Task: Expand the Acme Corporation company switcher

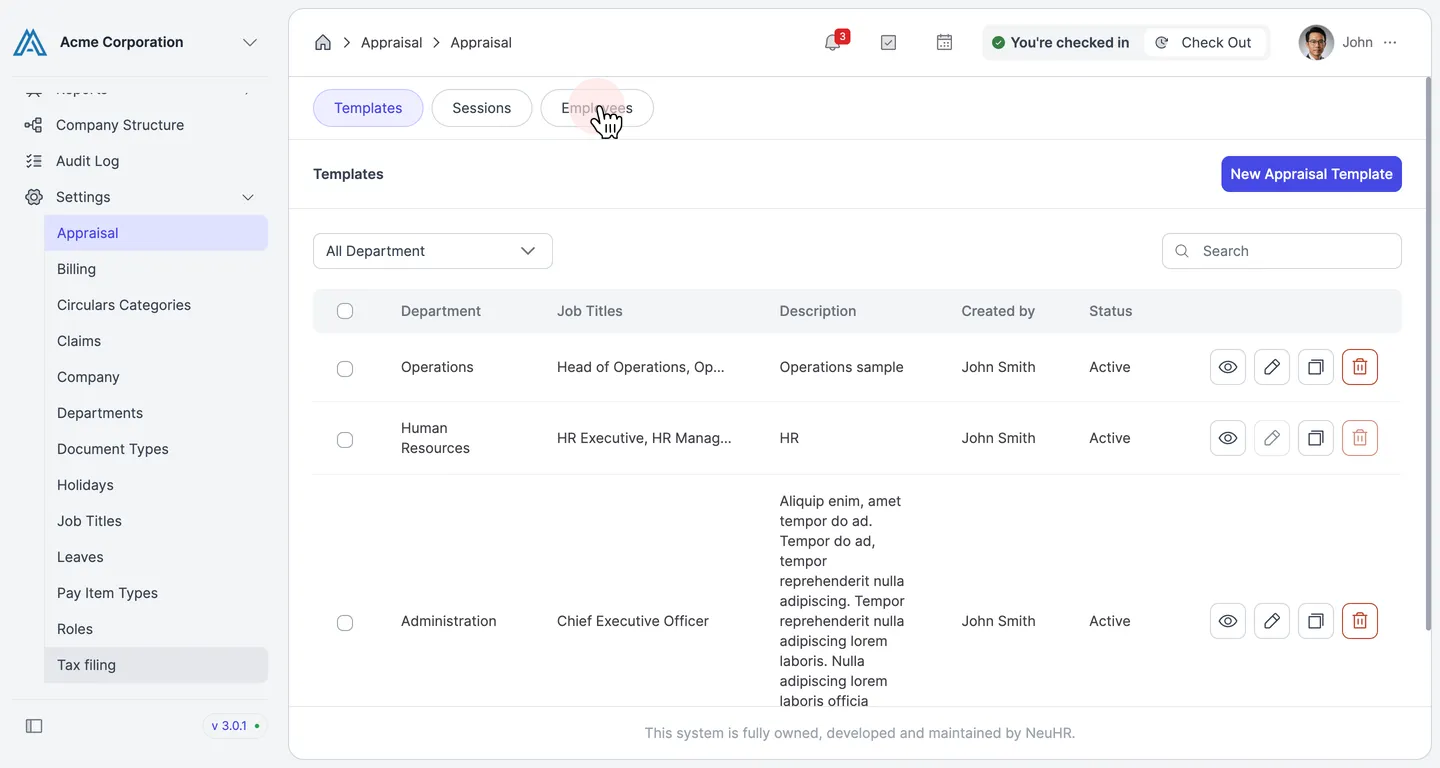Action: click(250, 42)
